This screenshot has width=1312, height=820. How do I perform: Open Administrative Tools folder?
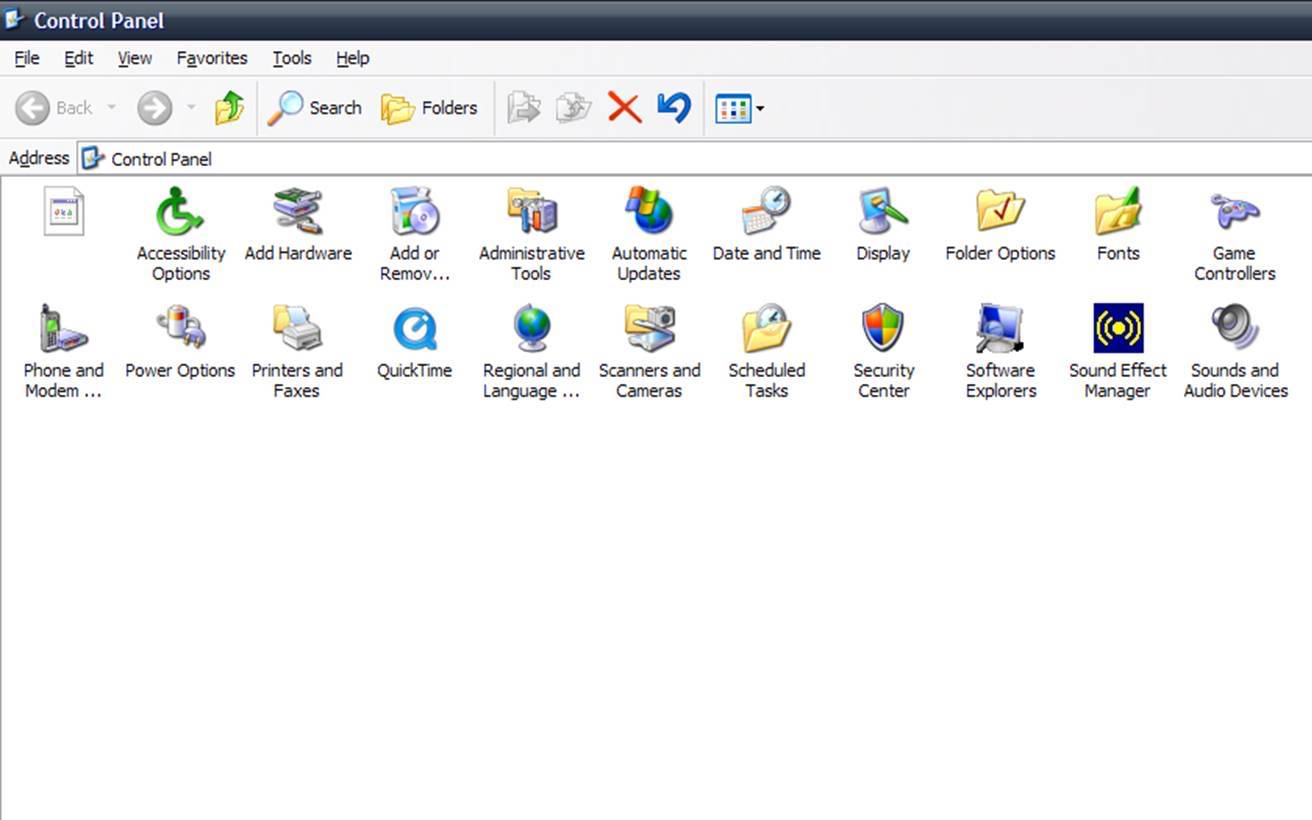click(x=531, y=213)
